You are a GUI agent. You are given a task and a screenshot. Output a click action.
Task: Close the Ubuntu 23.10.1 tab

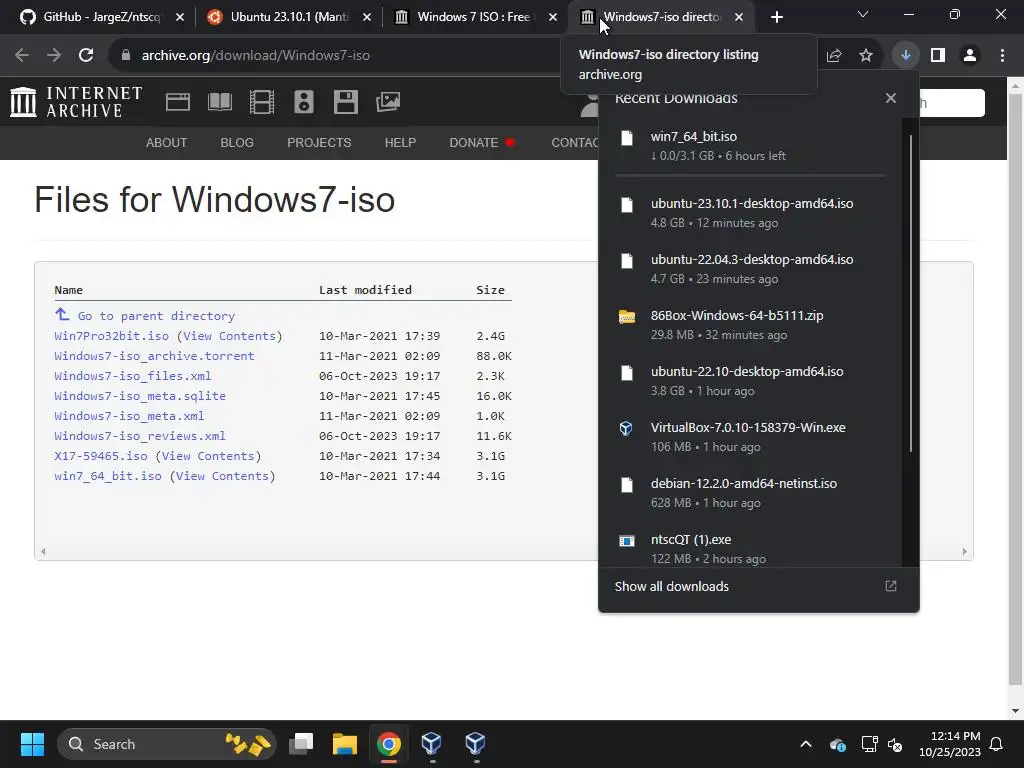(x=367, y=17)
